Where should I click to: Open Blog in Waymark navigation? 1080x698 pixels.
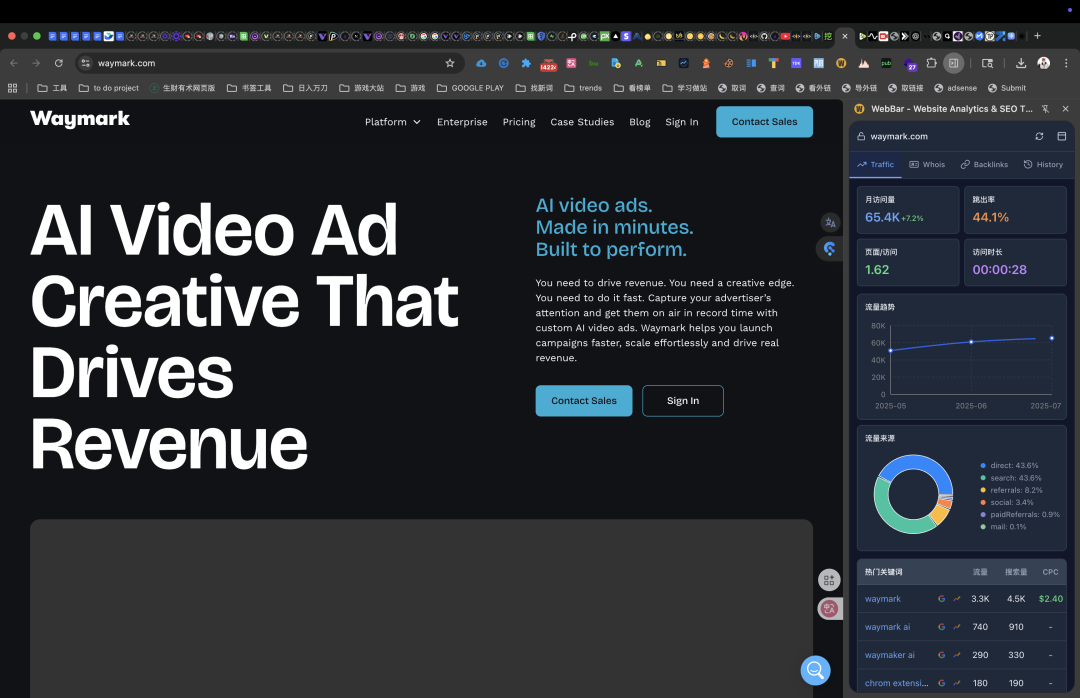tap(640, 122)
